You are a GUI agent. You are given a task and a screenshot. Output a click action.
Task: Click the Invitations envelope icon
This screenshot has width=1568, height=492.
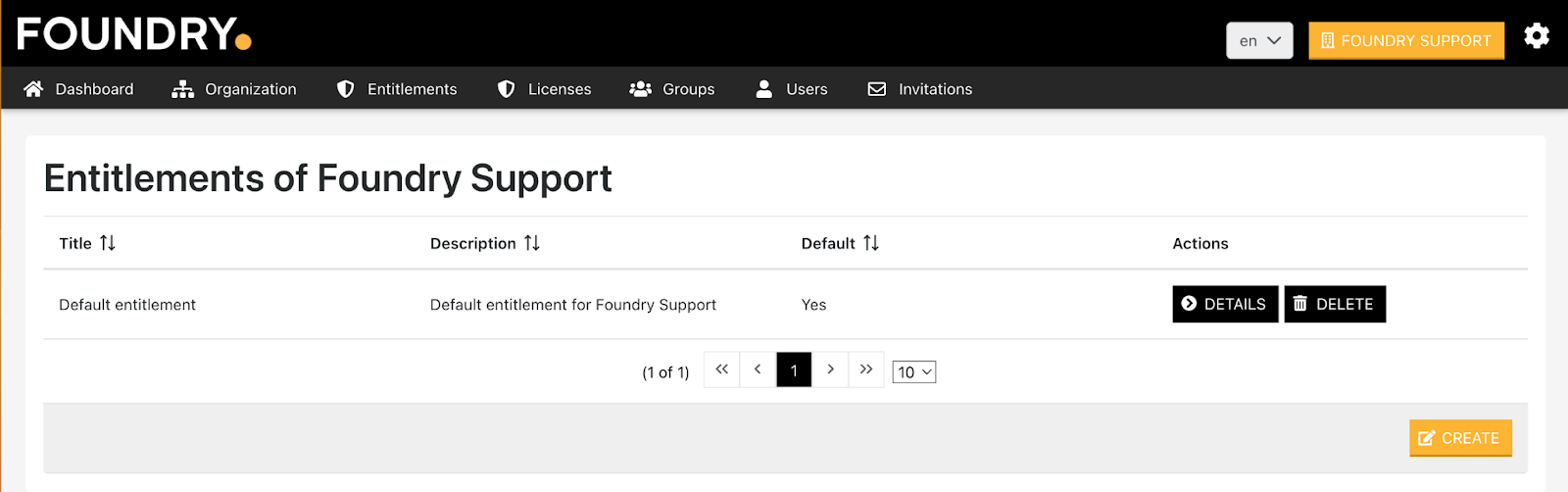[877, 89]
